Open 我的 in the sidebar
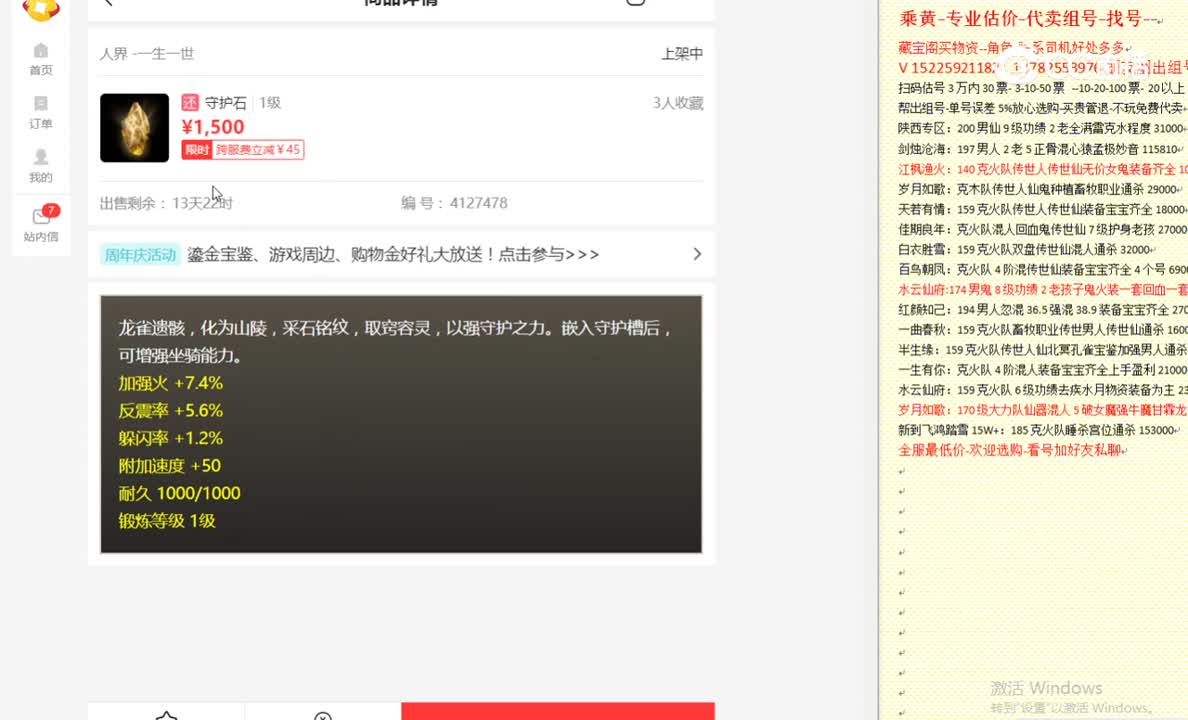The width and height of the screenshot is (1188, 720). 41,166
